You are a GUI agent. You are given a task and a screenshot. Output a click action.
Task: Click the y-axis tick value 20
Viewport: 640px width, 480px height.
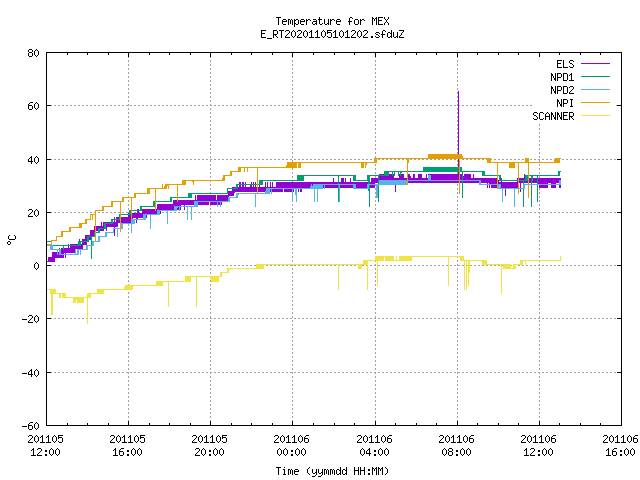pos(33,213)
